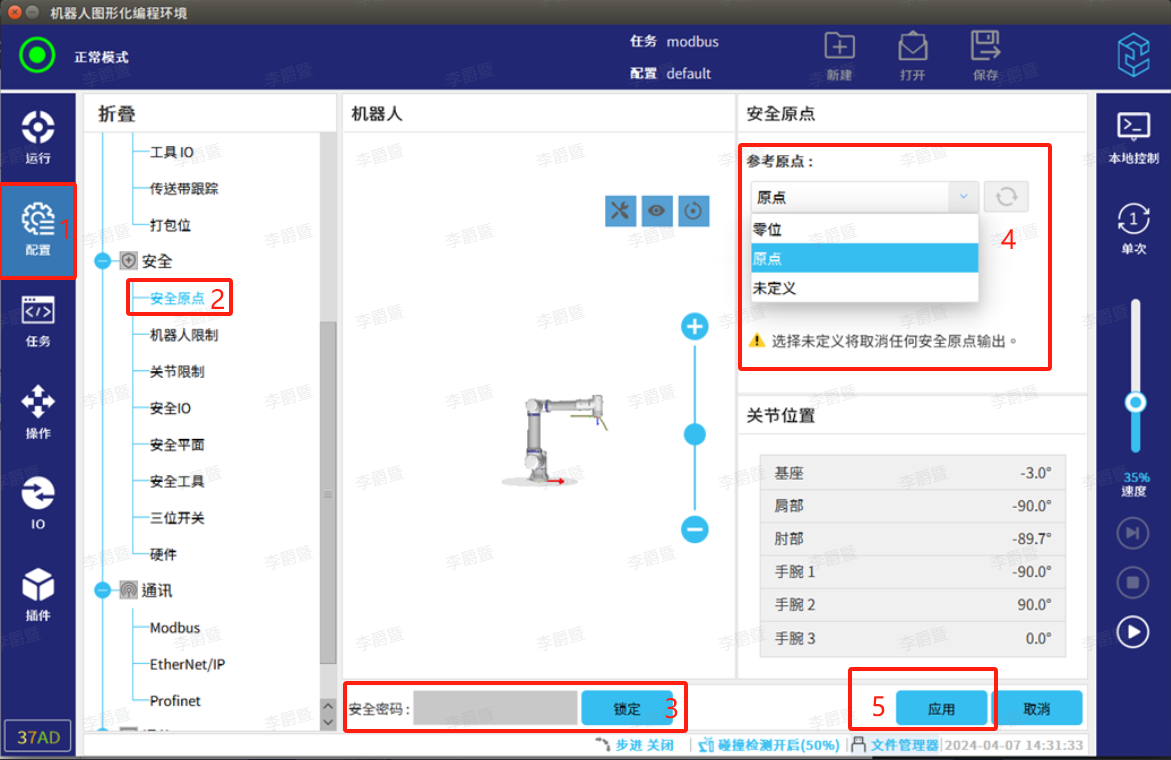Screen dimensions: 1171x760
Task: Click the wrench tools icon in robot view
Action: click(620, 210)
